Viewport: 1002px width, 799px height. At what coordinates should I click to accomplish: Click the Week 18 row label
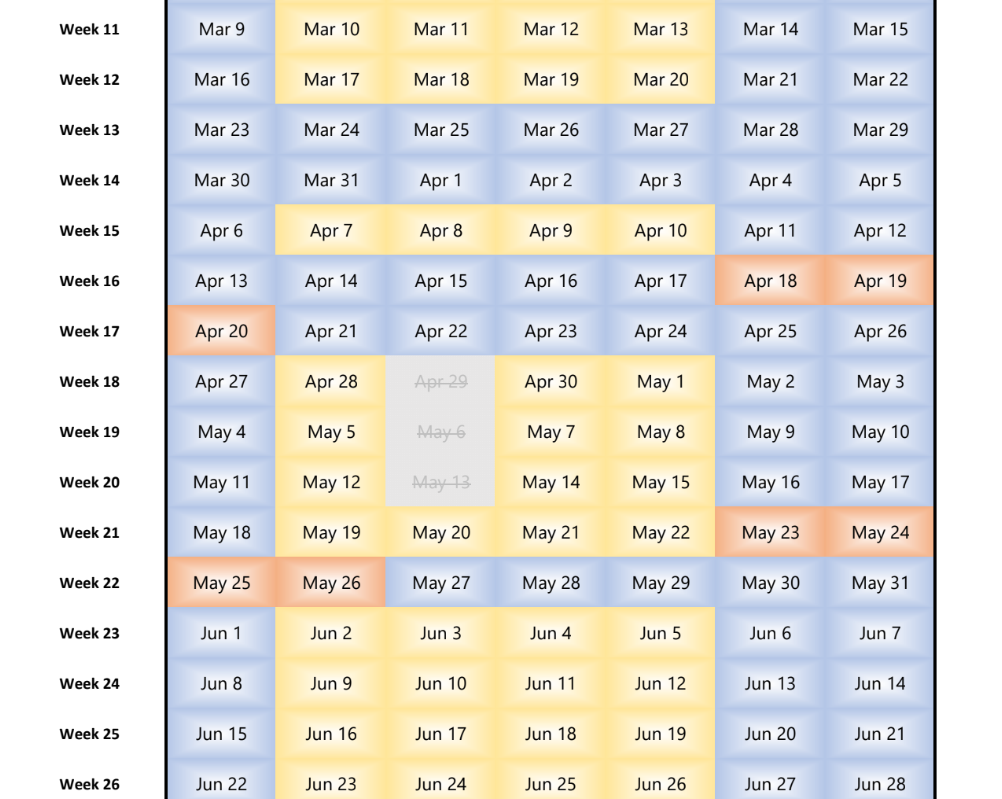(x=89, y=382)
